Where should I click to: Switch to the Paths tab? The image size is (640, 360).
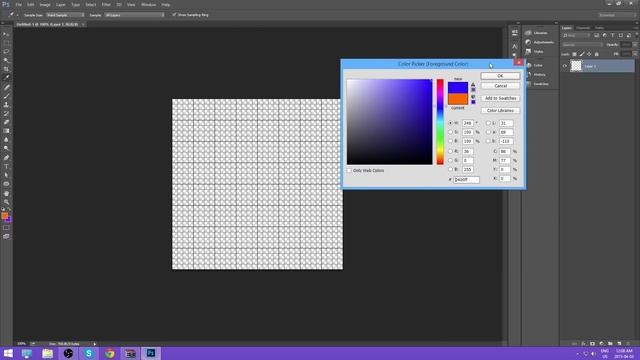599,28
